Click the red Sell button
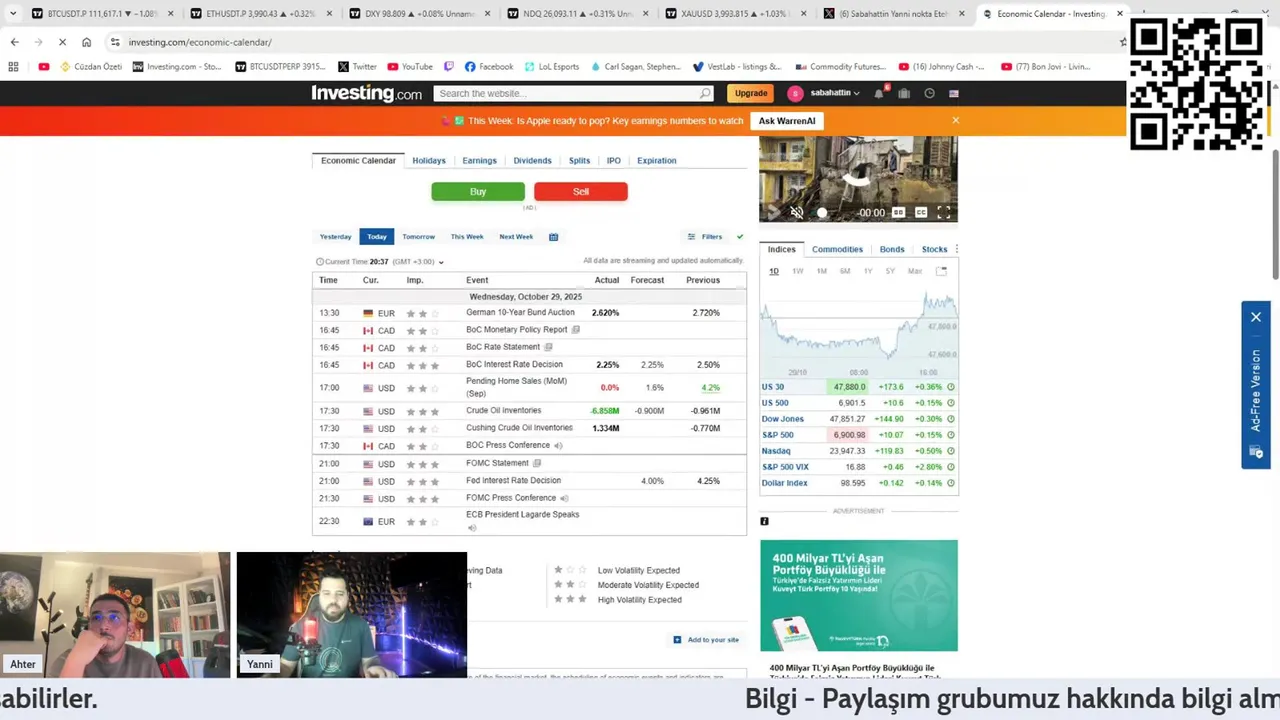 pyautogui.click(x=581, y=191)
